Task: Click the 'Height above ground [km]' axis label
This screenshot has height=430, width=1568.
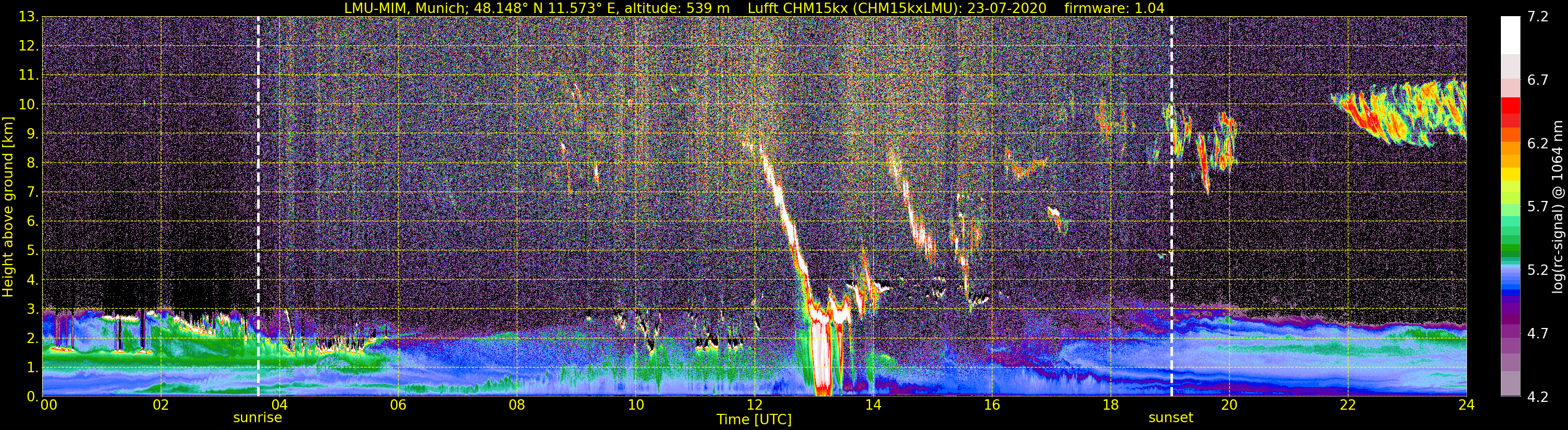Action: point(8,207)
